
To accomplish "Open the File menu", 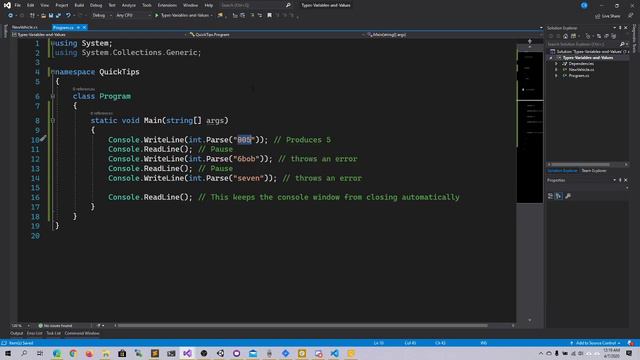I will click(x=17, y=5).
